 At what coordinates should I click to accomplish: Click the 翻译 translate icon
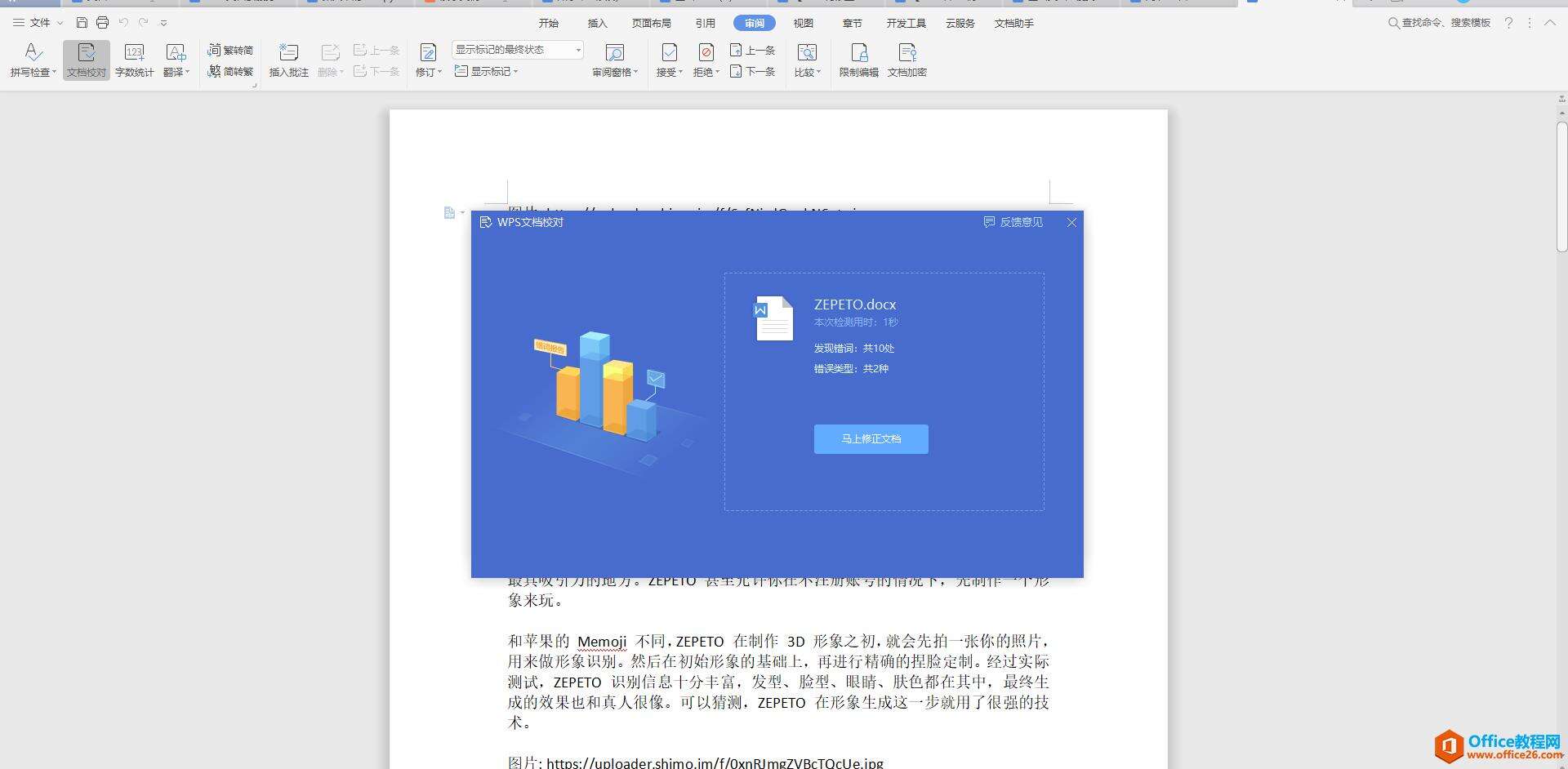point(176,53)
